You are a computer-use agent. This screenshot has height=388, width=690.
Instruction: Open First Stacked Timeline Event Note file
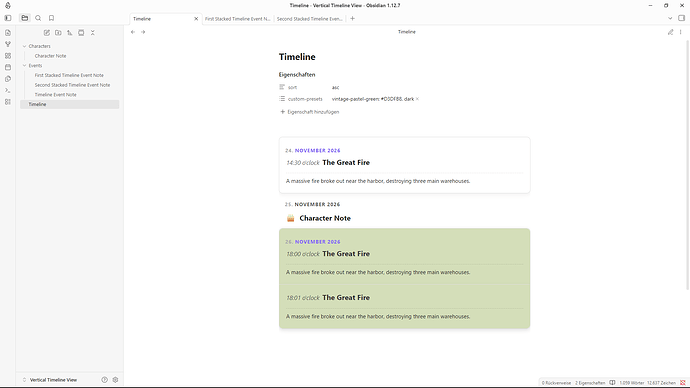pyautogui.click(x=69, y=75)
